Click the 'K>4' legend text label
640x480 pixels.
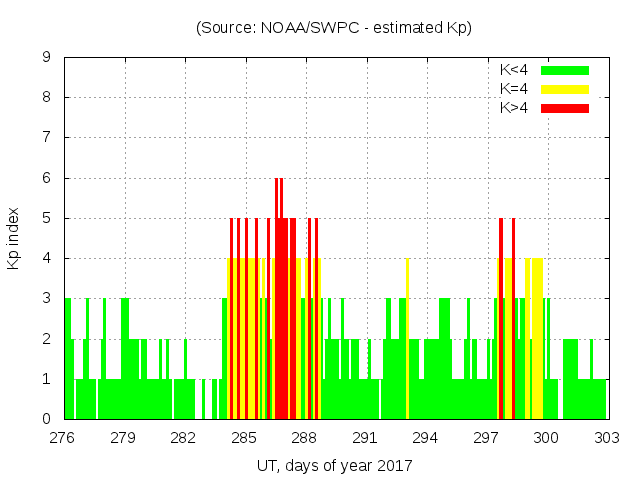514,107
